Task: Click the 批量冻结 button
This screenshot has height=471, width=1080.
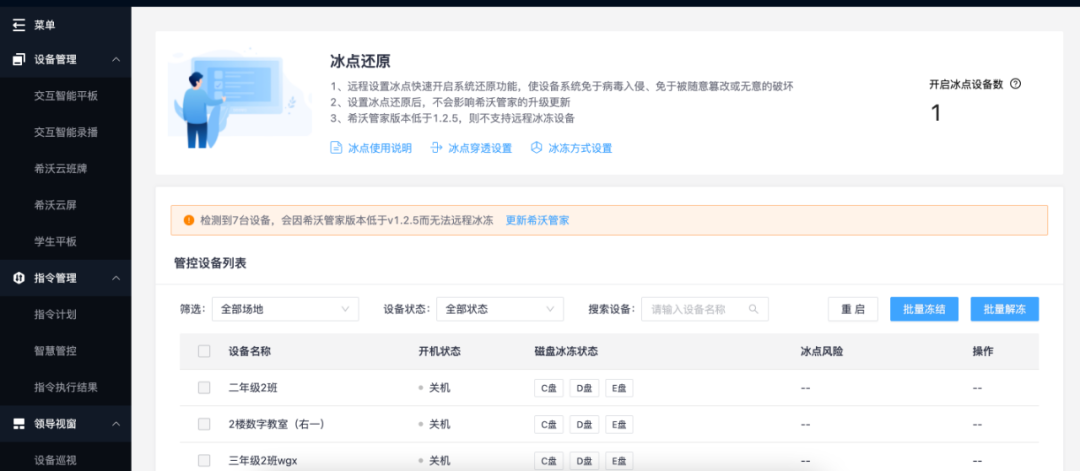Action: [924, 309]
